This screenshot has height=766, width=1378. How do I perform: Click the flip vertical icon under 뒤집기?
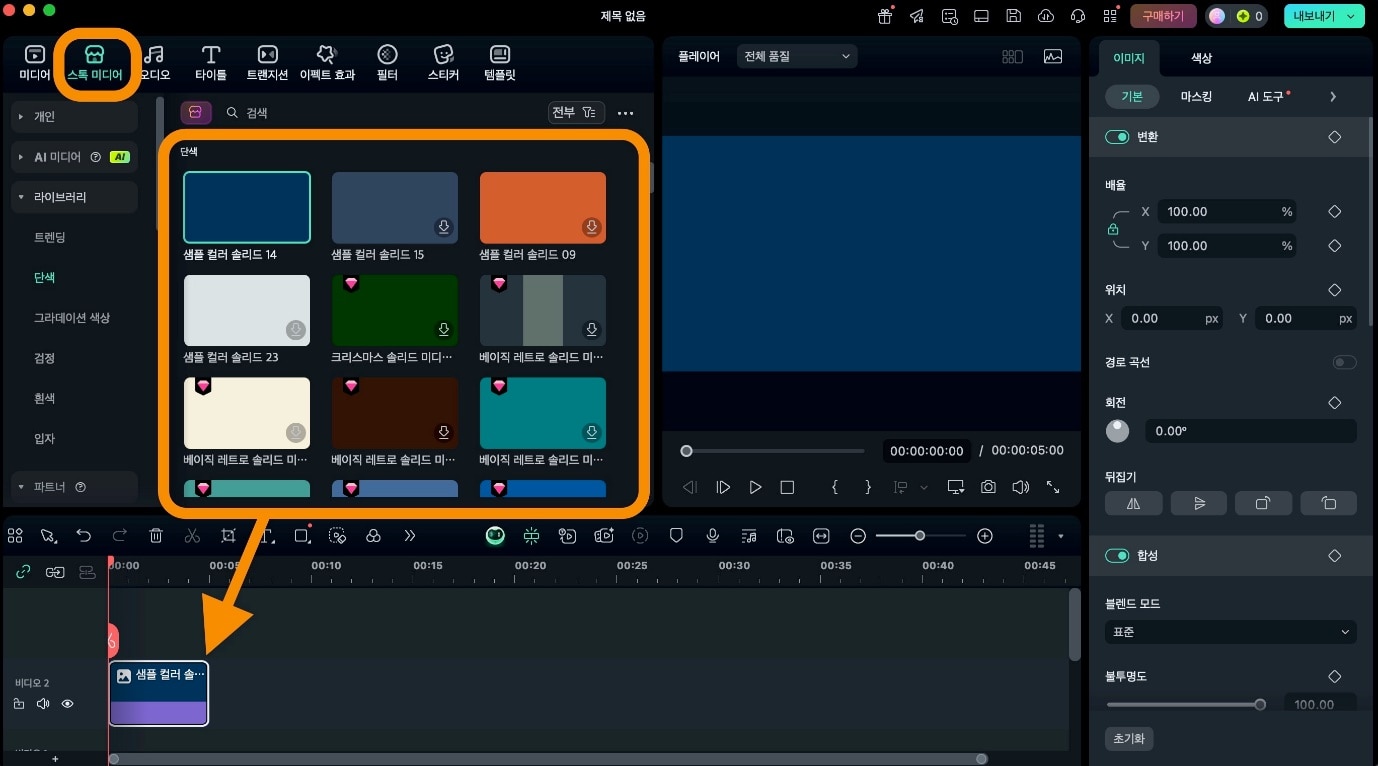[x=1199, y=503]
